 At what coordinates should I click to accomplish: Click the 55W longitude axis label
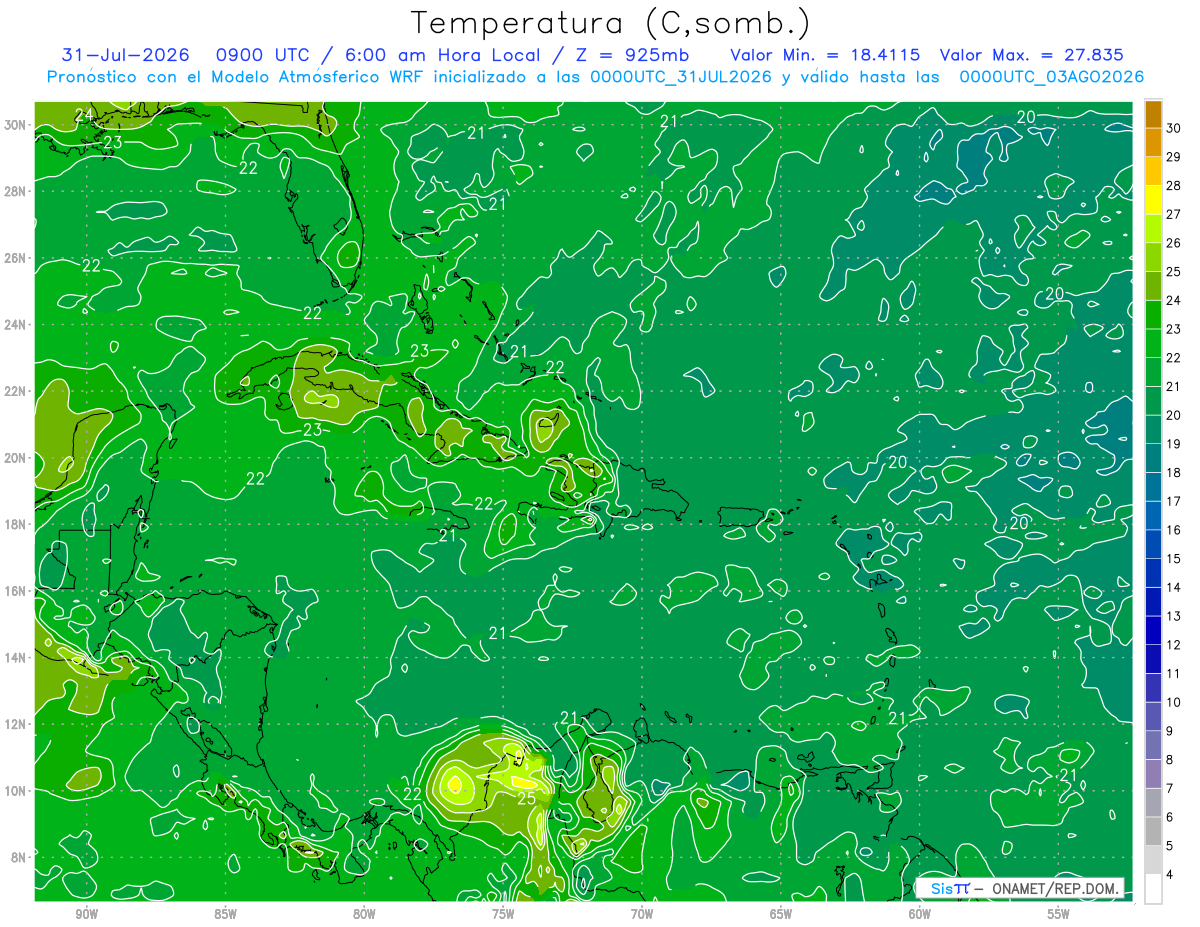click(1058, 914)
